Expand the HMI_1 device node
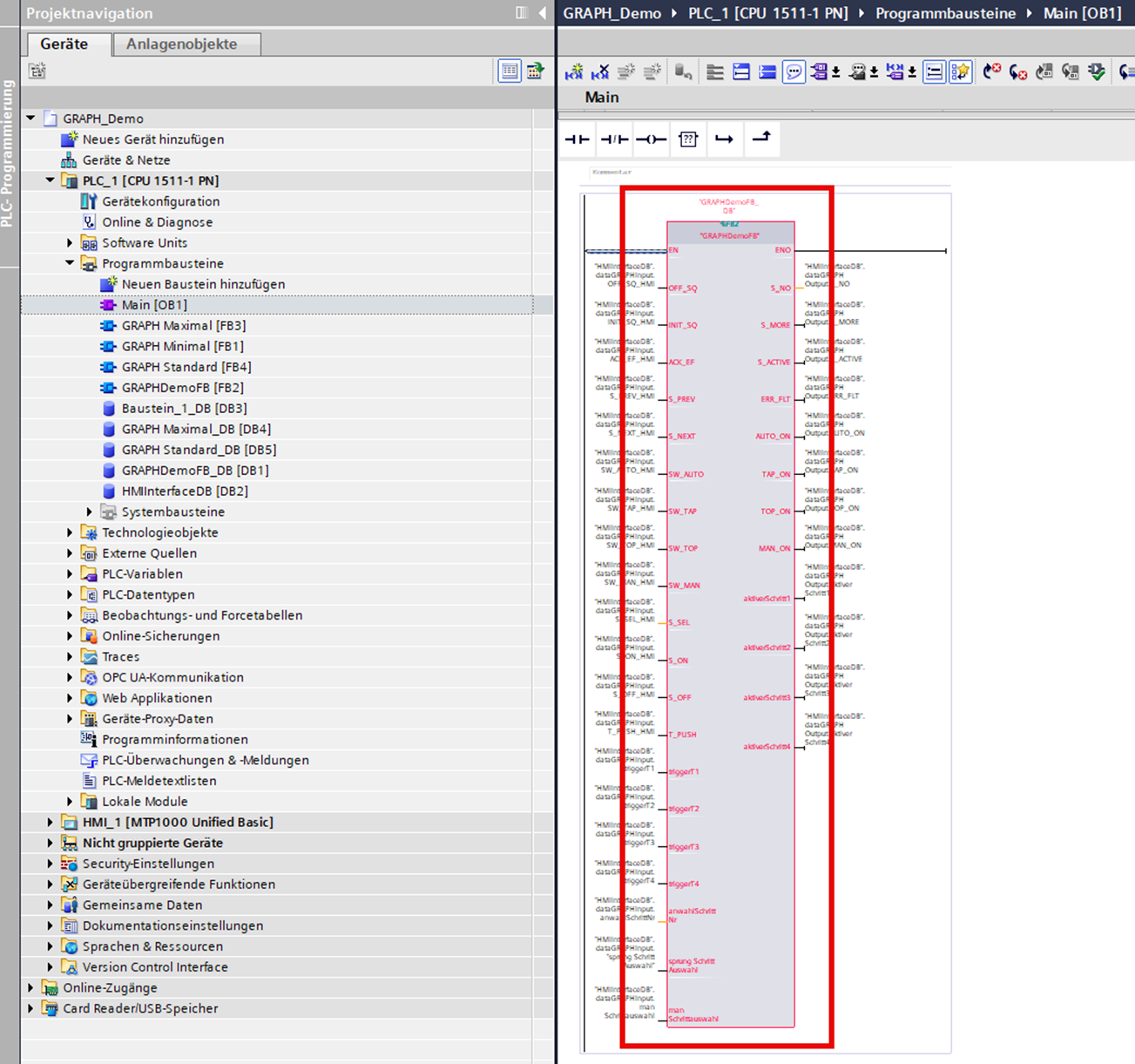The height and width of the screenshot is (1064, 1135). point(51,822)
